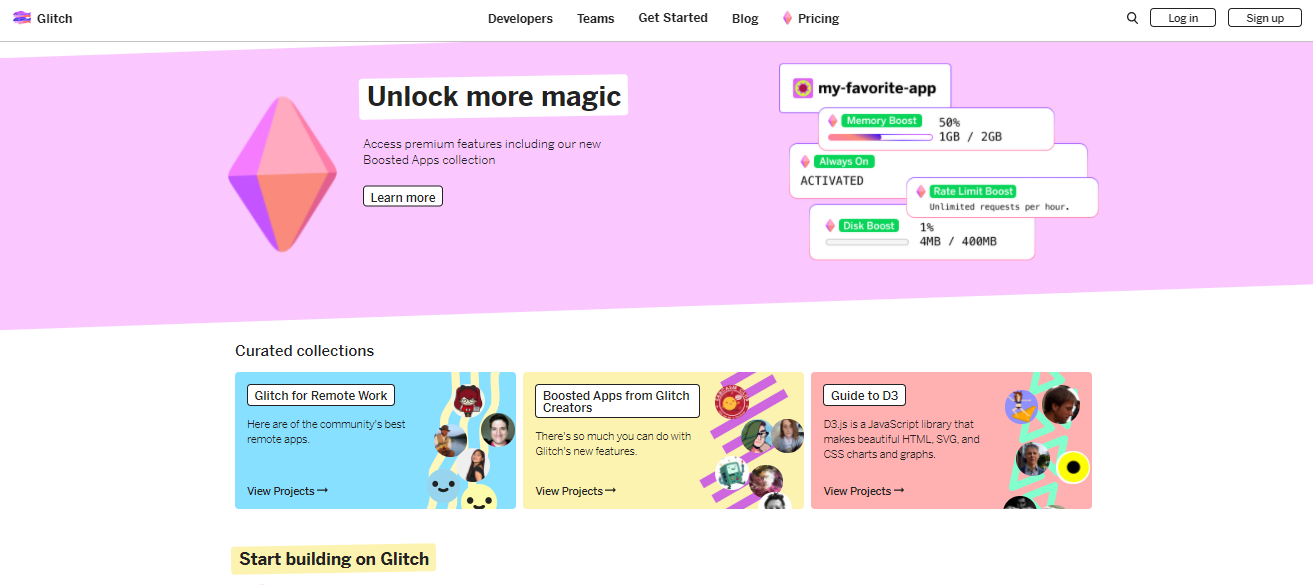
Task: Click the diamond icon next to Rate Limit Boost
Action: tap(921, 191)
